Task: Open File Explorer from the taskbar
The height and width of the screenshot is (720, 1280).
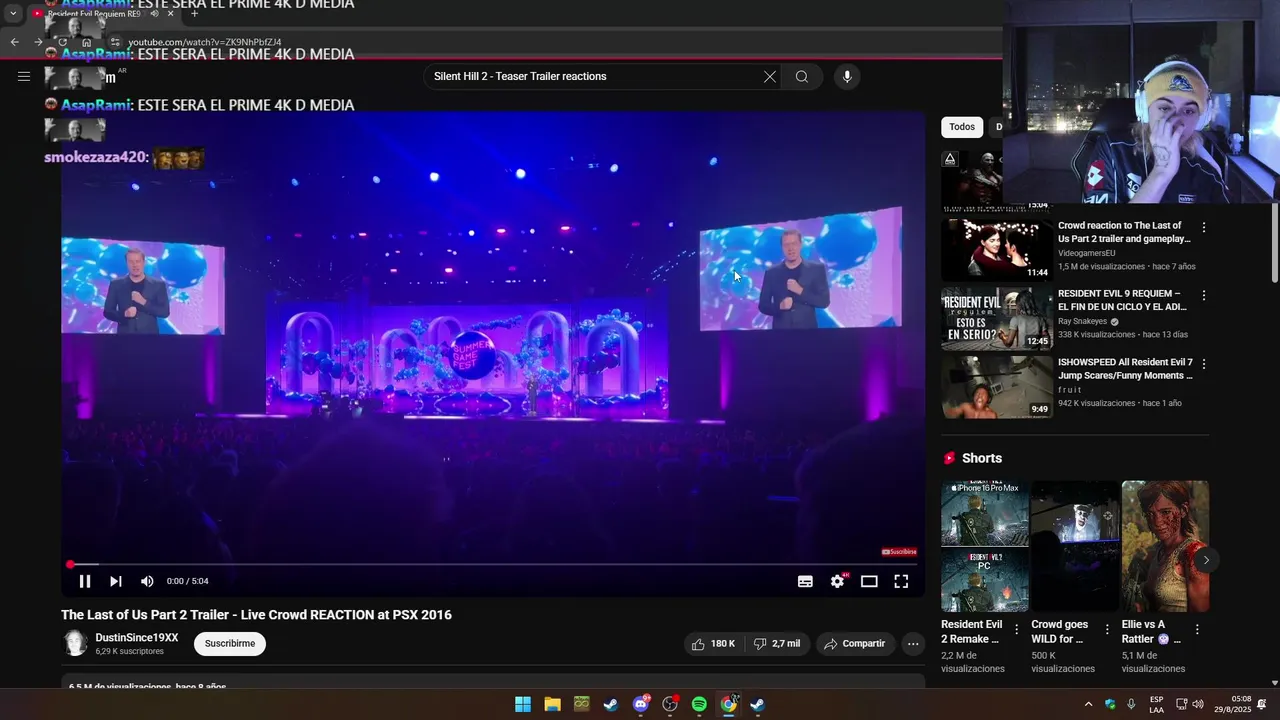Action: tap(552, 704)
